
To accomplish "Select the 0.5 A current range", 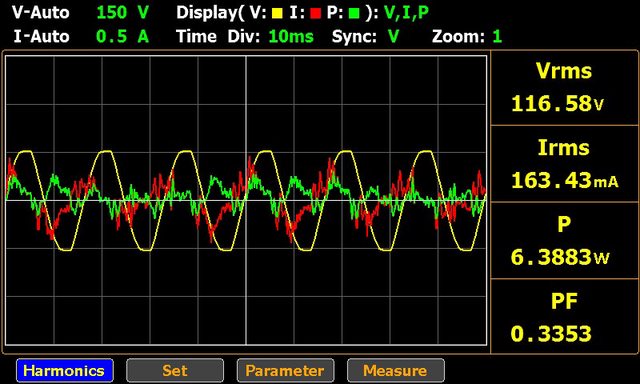I will coord(122,37).
